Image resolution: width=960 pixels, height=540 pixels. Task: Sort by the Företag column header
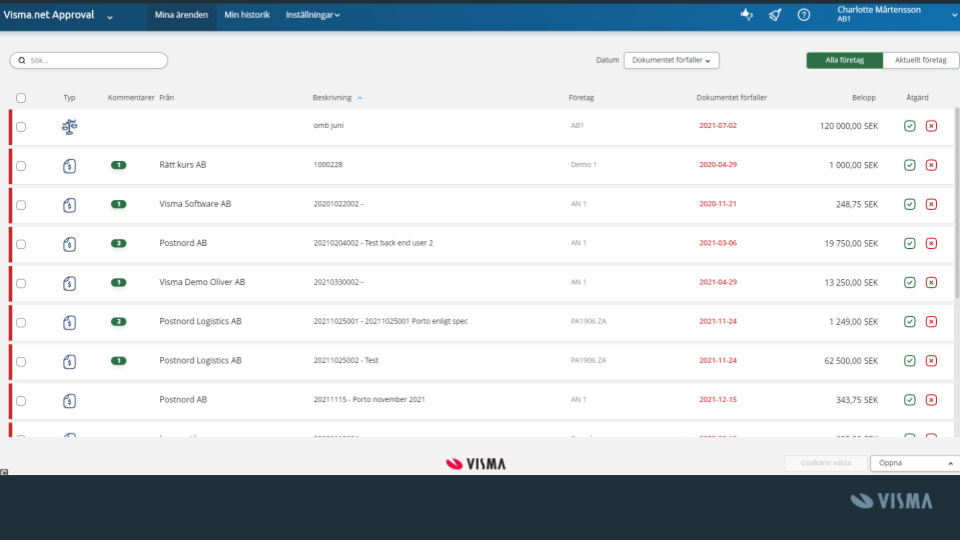click(x=581, y=98)
